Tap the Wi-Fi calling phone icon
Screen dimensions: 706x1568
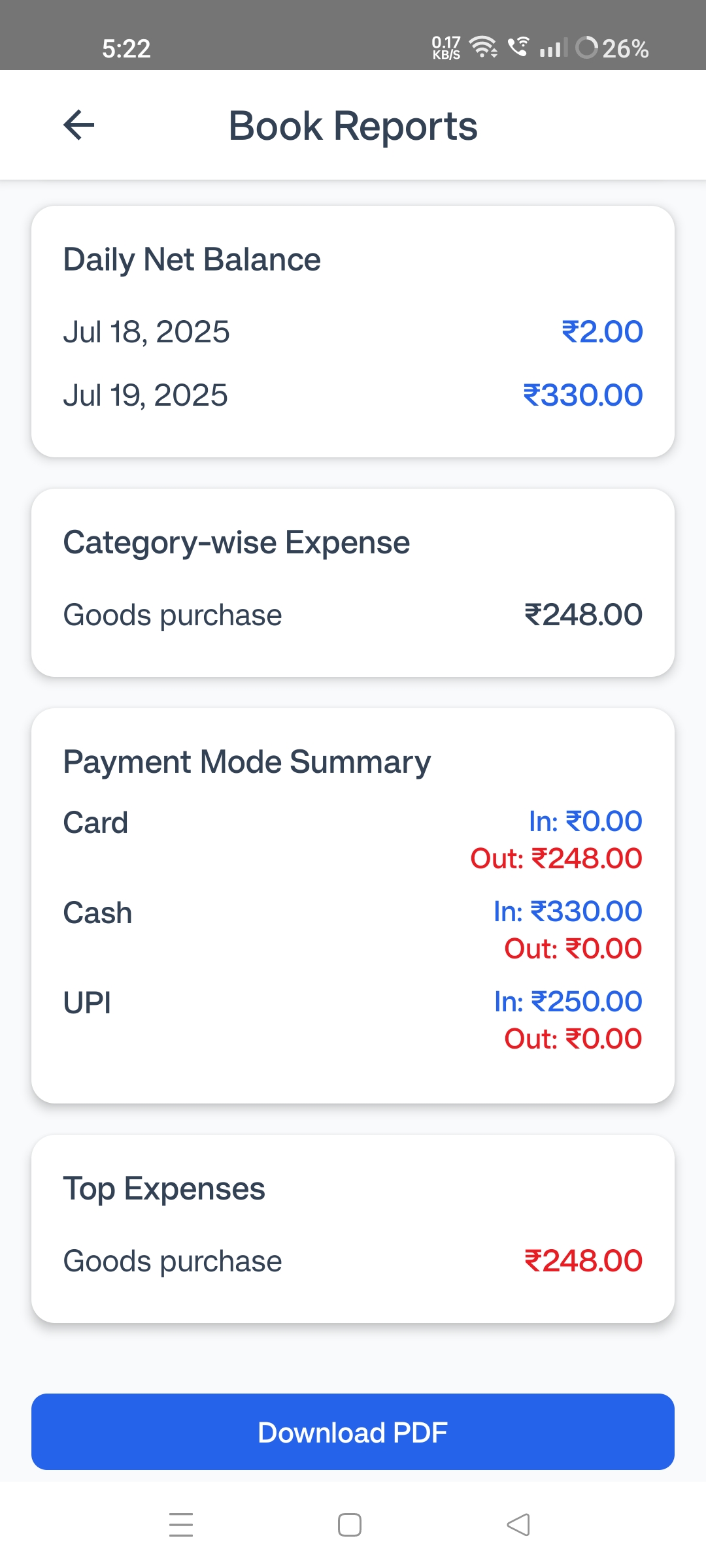click(518, 46)
